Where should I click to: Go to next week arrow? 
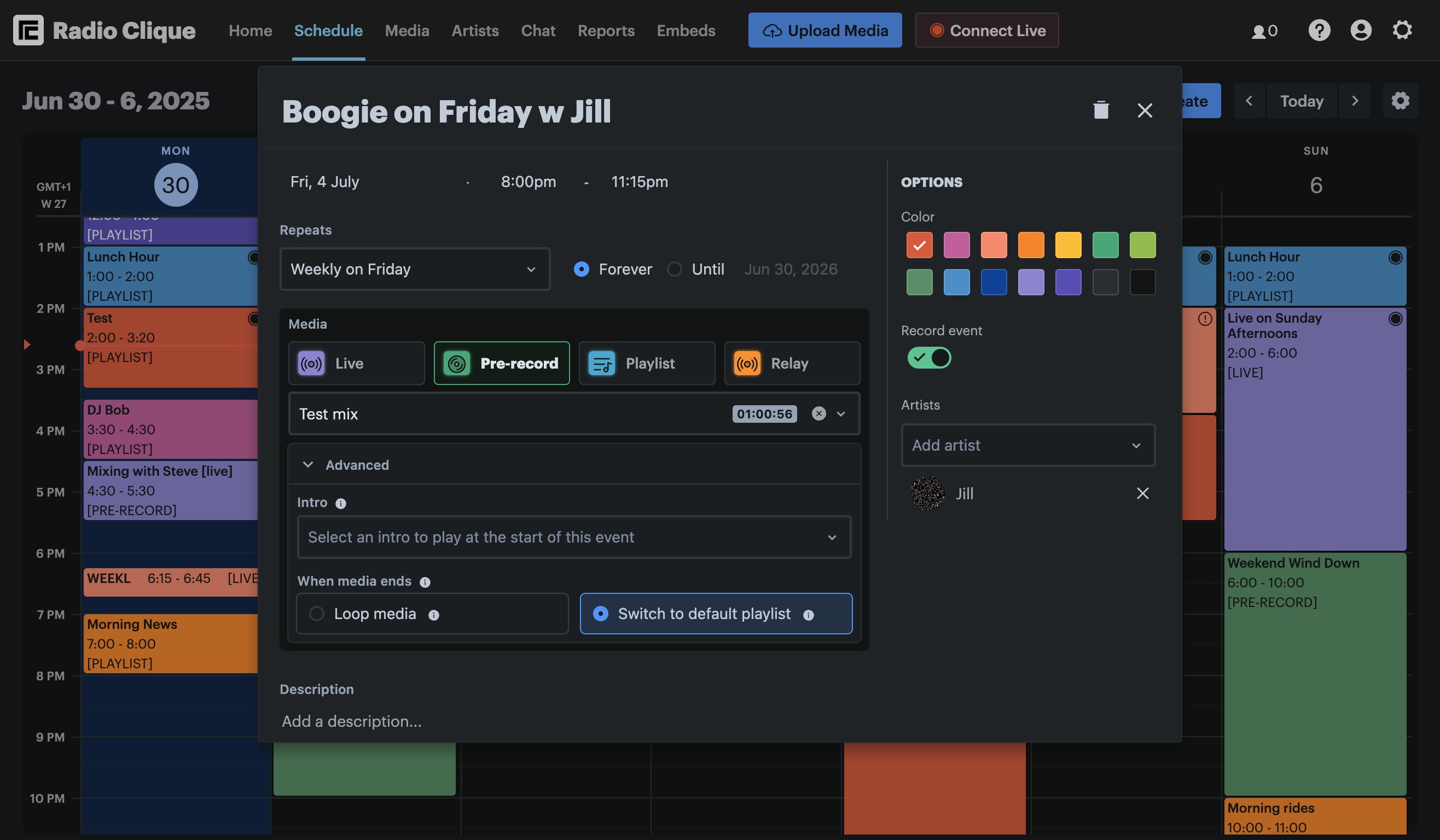pos(1354,101)
